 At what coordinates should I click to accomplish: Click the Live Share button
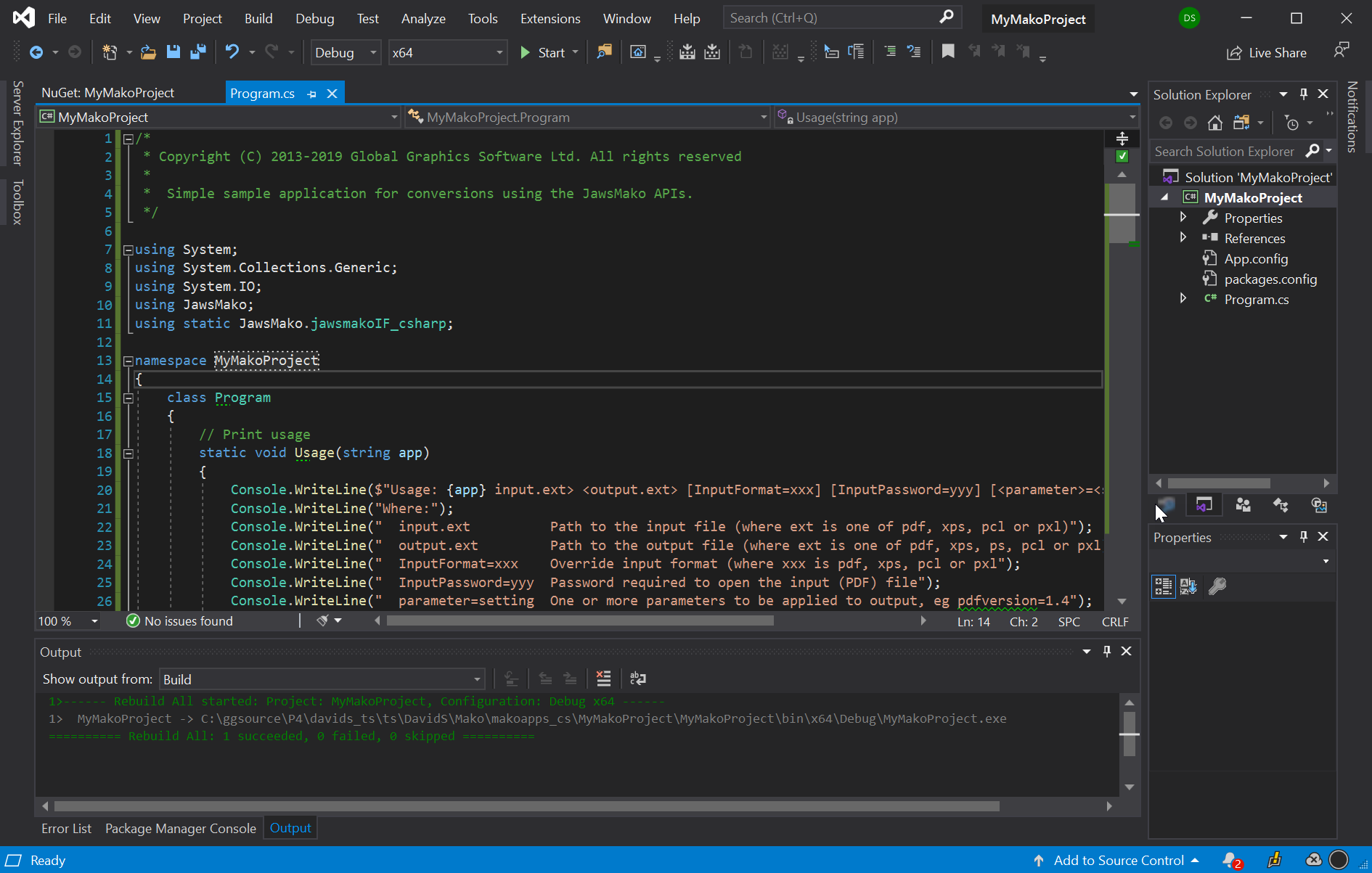(x=1267, y=53)
